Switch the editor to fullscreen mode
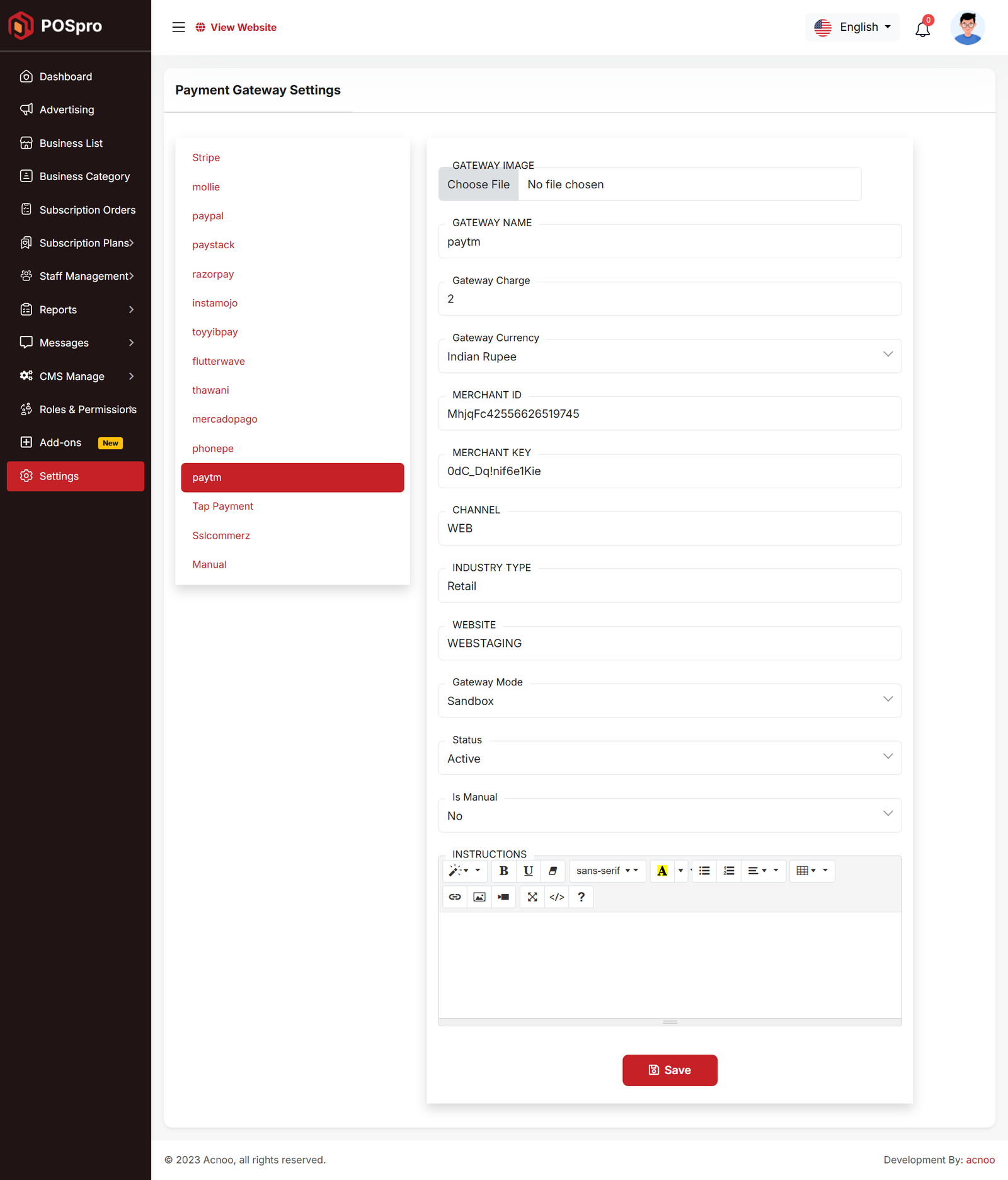The width and height of the screenshot is (1008, 1180). [532, 896]
